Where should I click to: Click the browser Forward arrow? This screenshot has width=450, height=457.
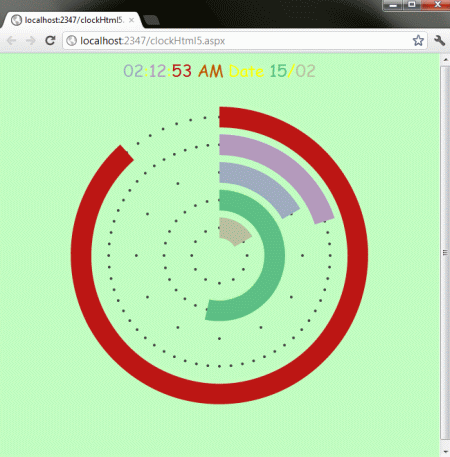coord(31,41)
